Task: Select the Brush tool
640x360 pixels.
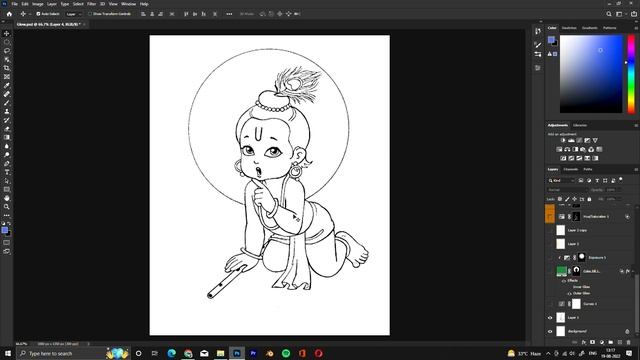Action: [7, 102]
